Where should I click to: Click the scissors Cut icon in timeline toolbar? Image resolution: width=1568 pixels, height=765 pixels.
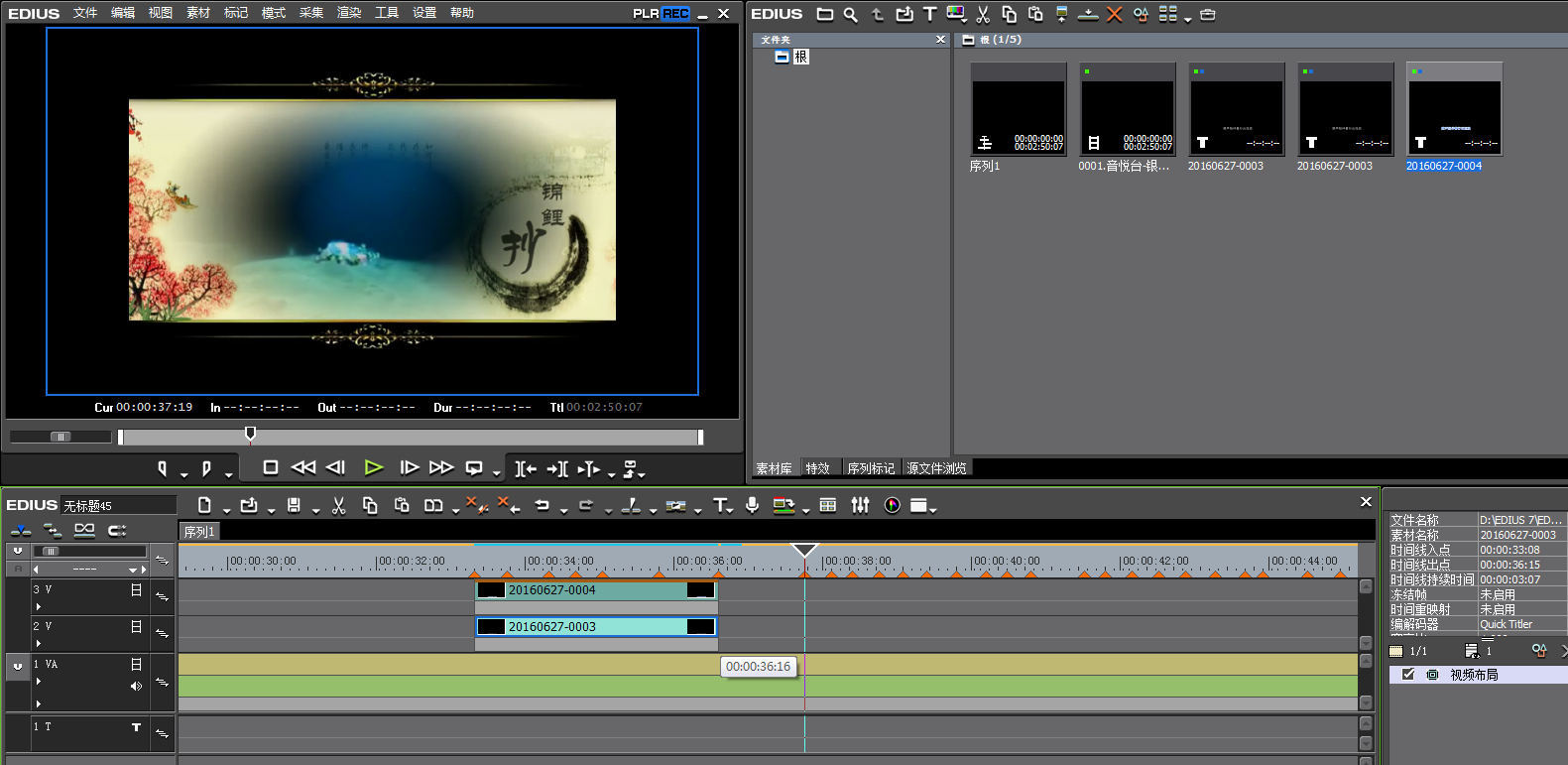[338, 506]
